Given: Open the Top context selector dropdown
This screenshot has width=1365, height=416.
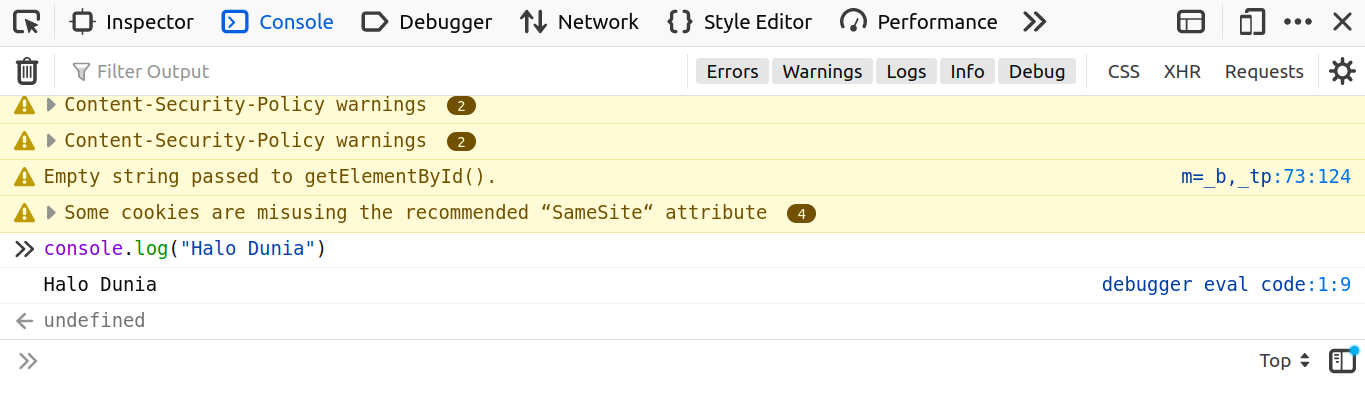Looking at the screenshot, I should (1284, 361).
